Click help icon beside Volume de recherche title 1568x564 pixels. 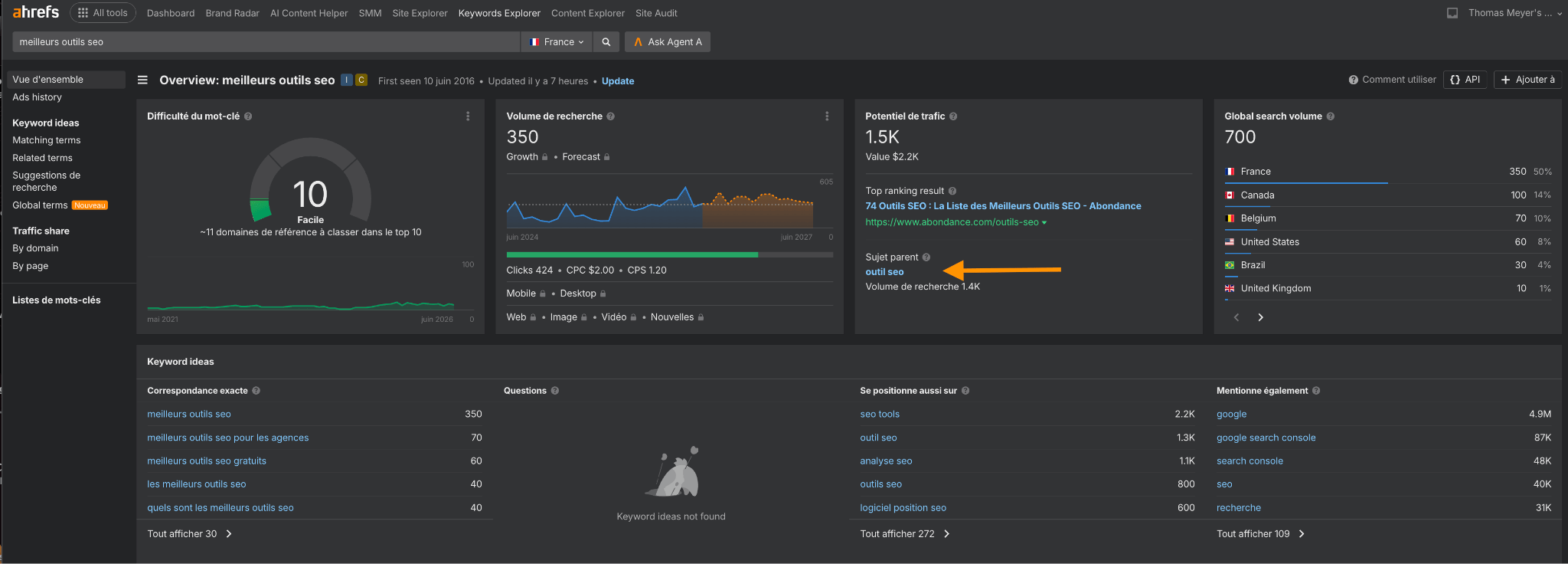611,116
